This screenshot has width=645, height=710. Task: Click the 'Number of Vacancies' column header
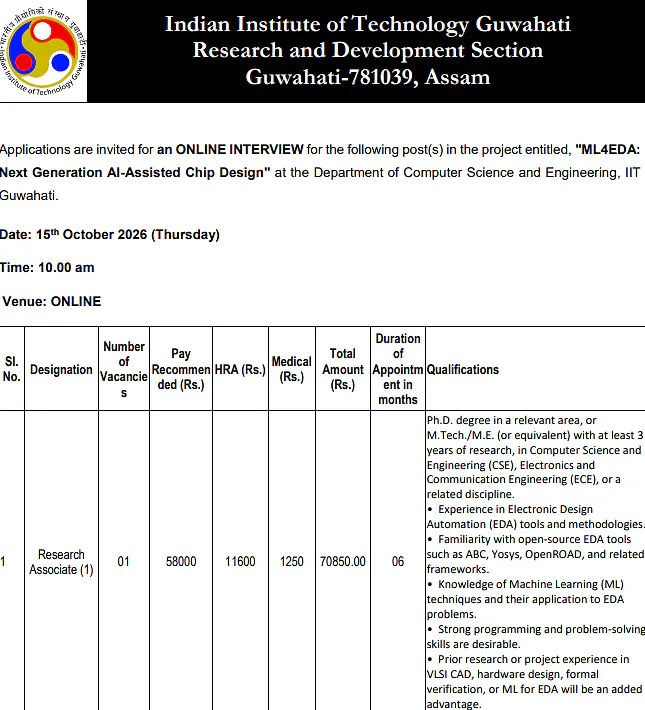[x=124, y=369]
